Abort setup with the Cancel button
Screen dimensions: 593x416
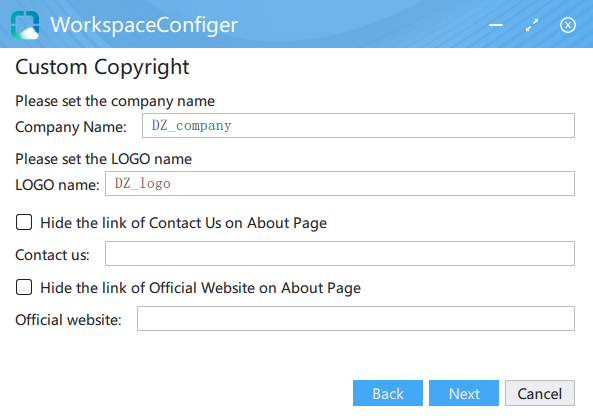(540, 393)
